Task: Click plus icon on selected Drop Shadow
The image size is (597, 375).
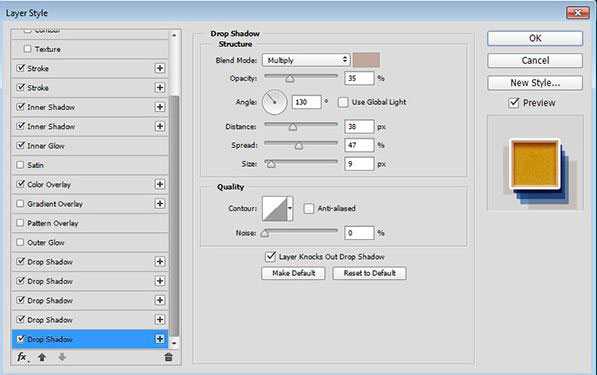Action: click(x=160, y=339)
